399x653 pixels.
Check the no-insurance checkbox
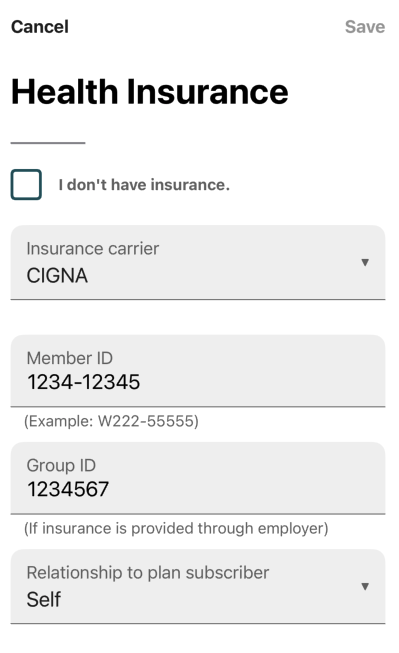[x=26, y=184]
